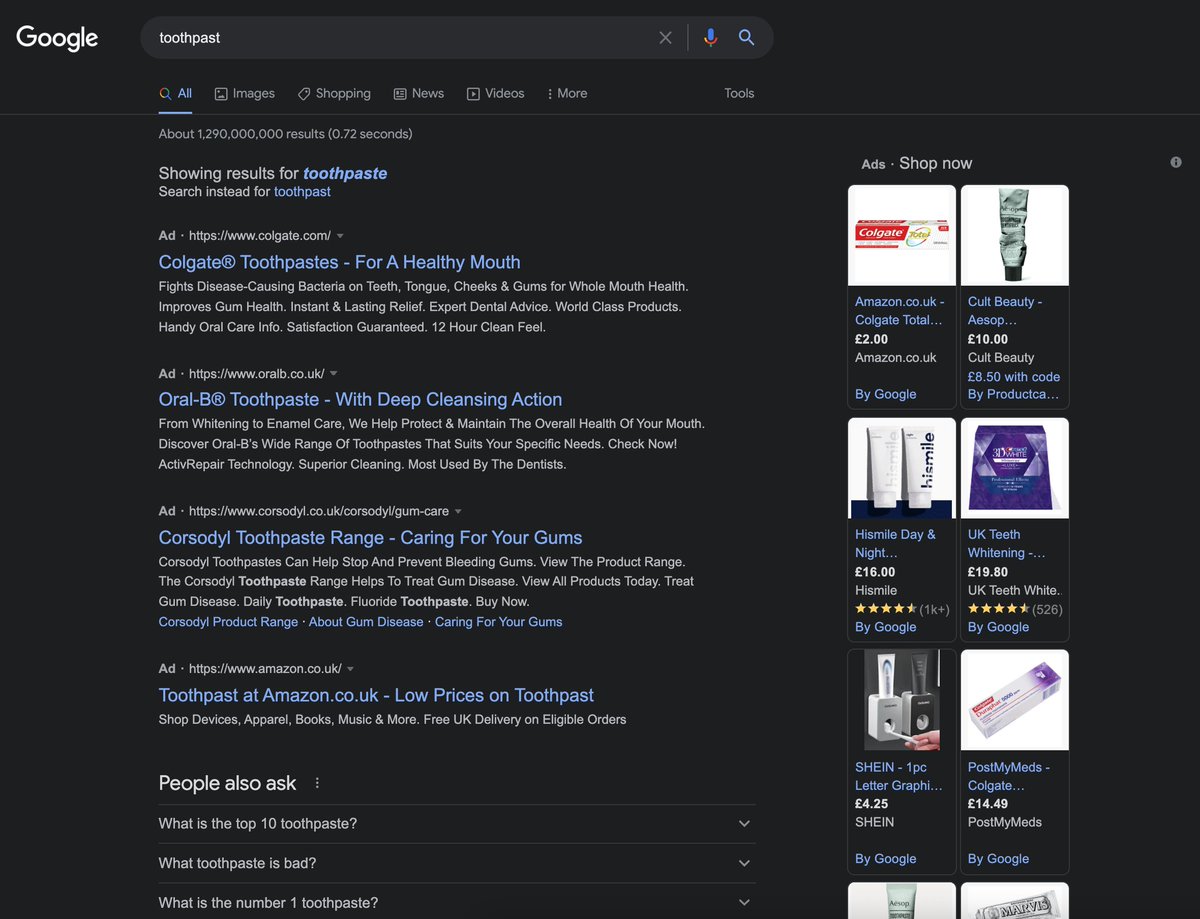Open Toothpast at Amazon.co.uk ad headline

(376, 695)
